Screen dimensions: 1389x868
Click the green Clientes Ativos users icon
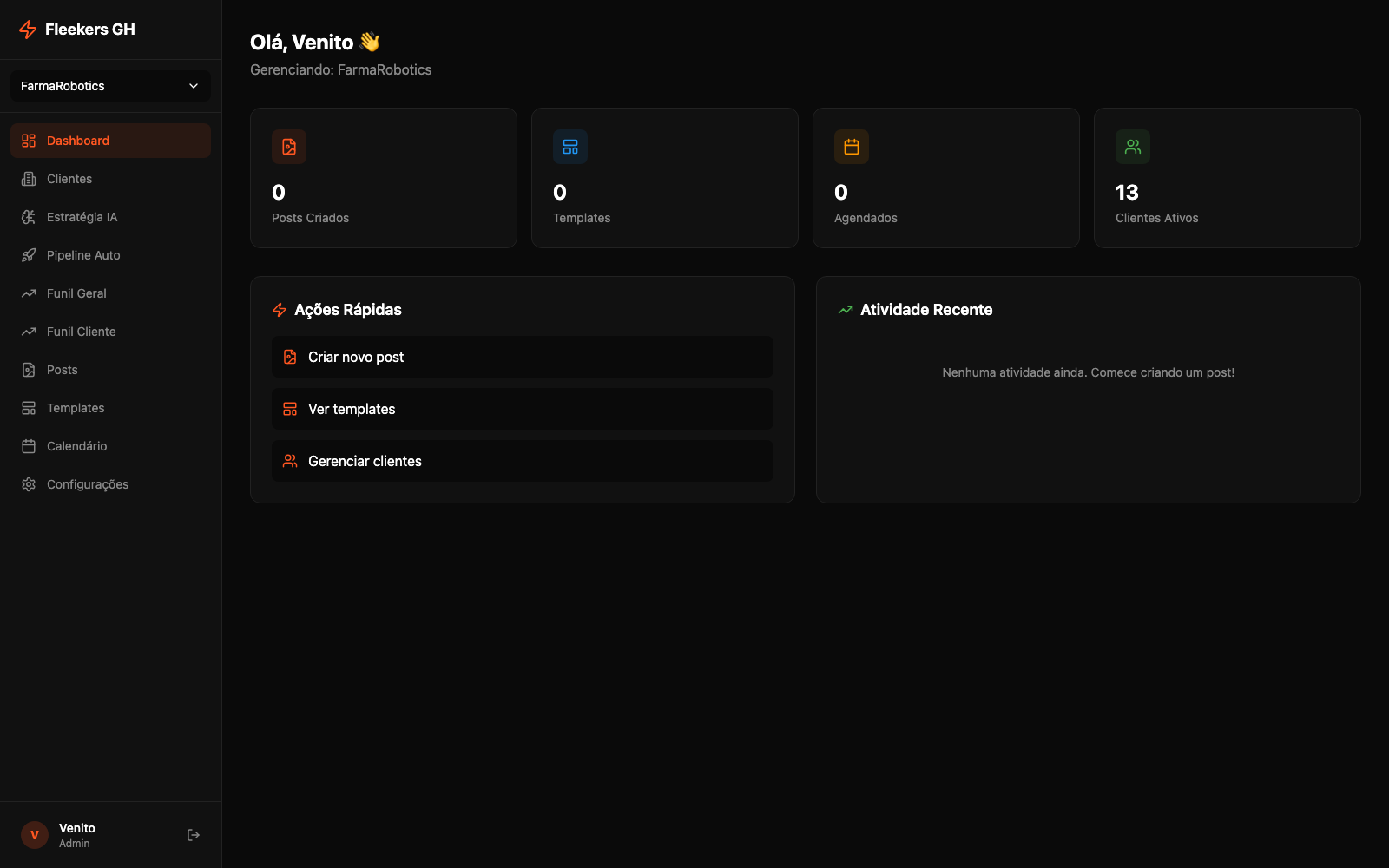pyautogui.click(x=1133, y=147)
